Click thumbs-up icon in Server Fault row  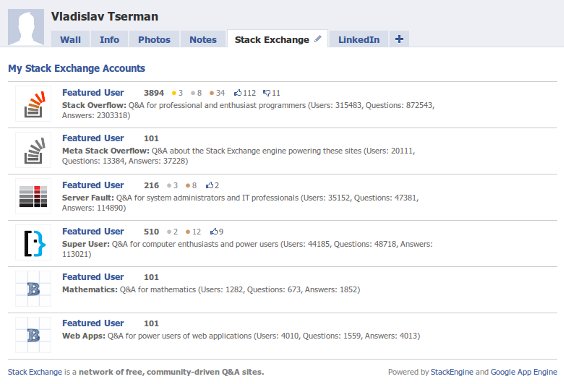210,185
